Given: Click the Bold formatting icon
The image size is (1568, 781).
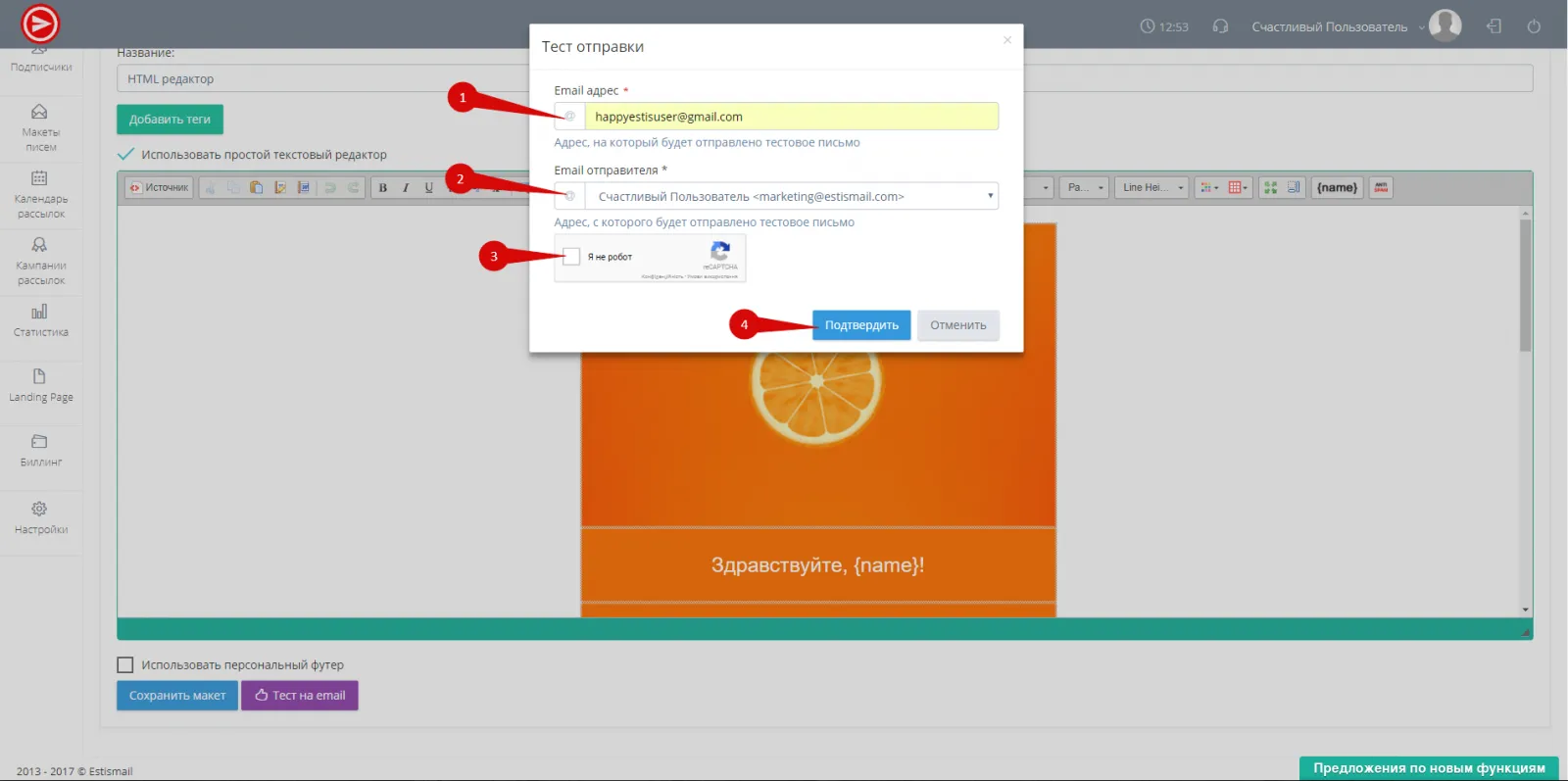Looking at the screenshot, I should pos(383,188).
